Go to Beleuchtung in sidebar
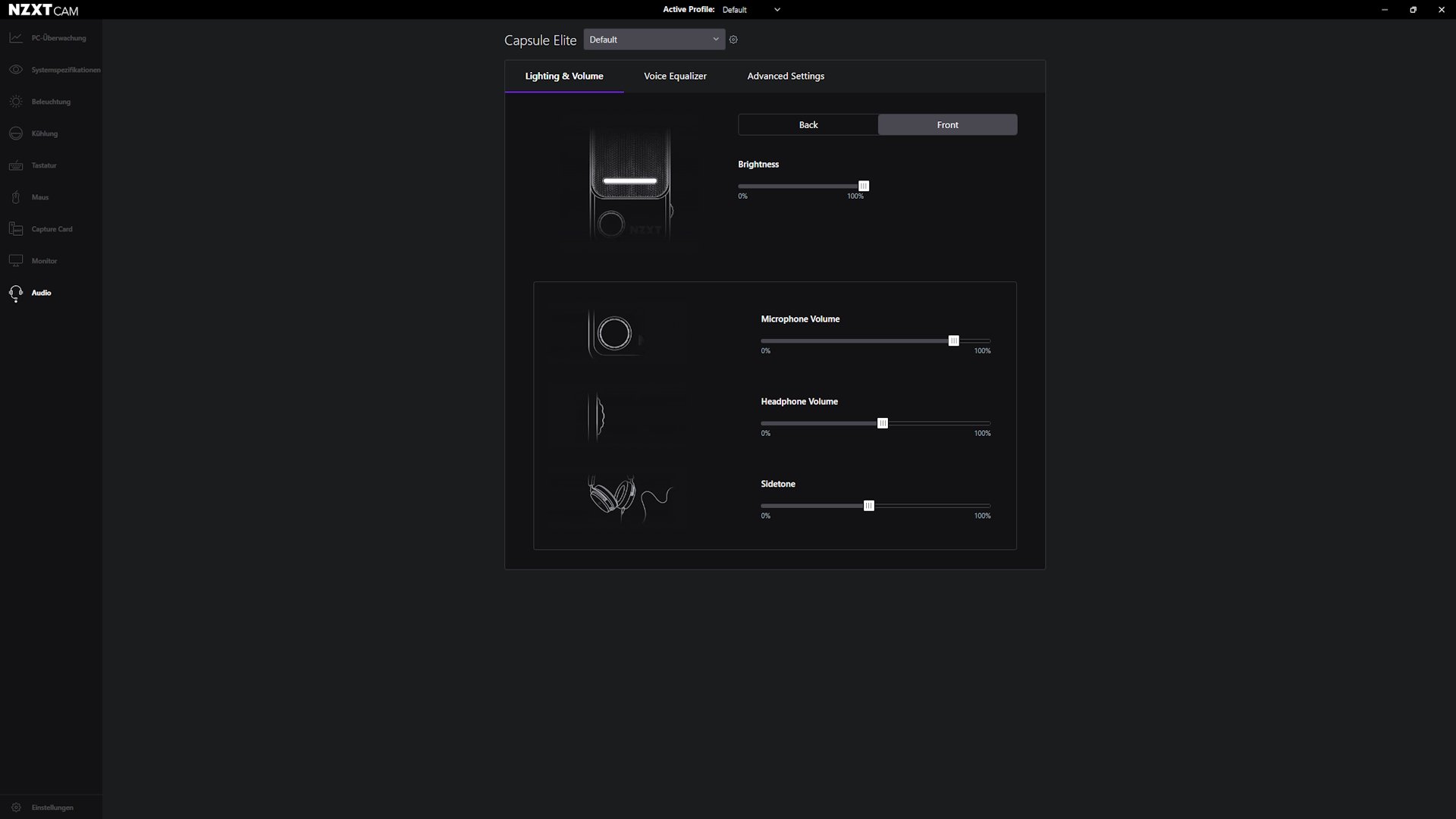 51,102
